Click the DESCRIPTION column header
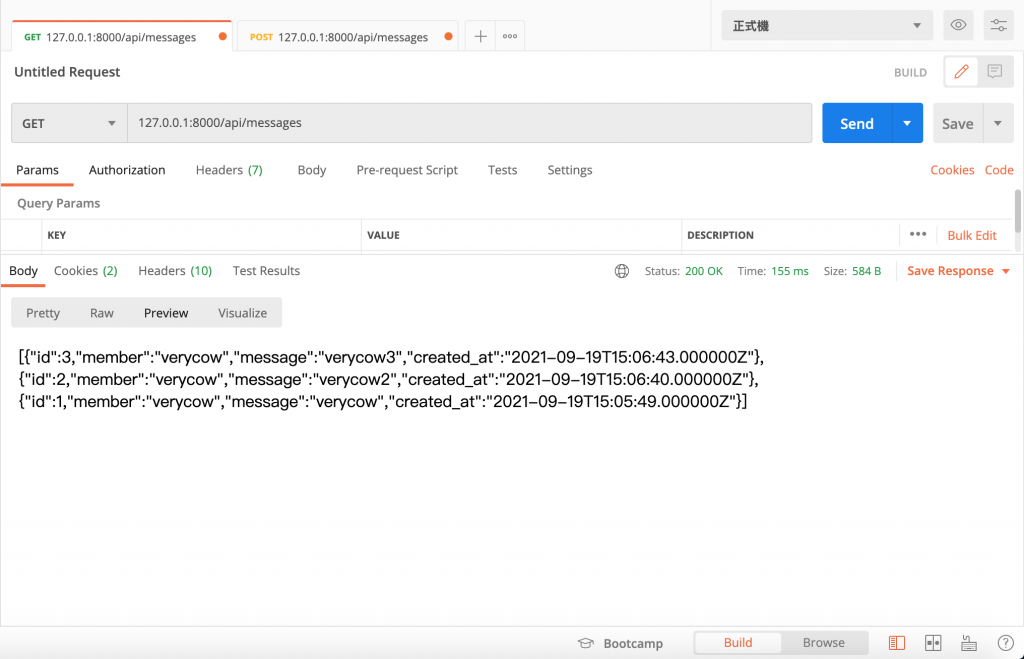Screen dimensions: 1024x659 click(x=720, y=235)
